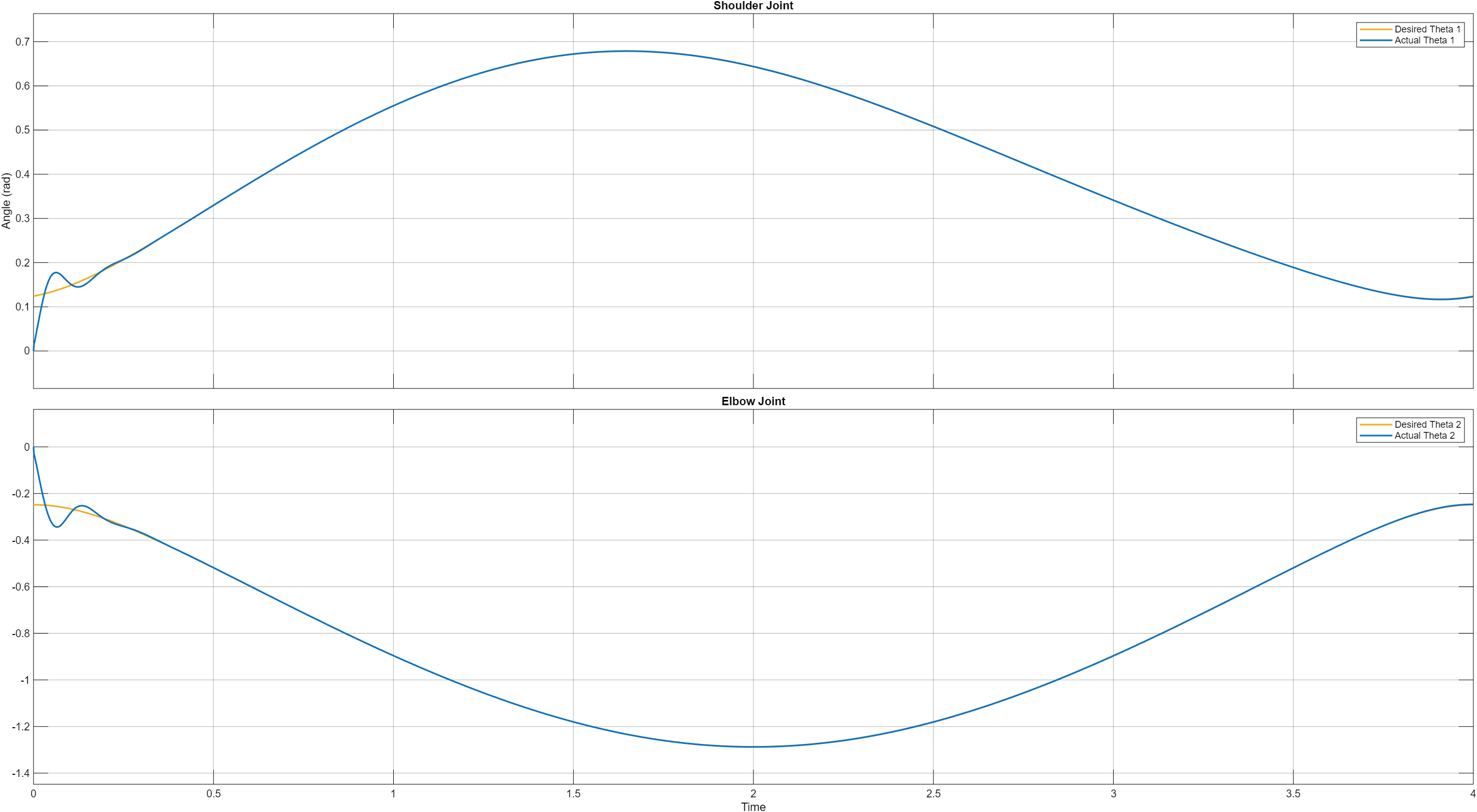Image resolution: width=1477 pixels, height=812 pixels.
Task: Click the 3.5 tick label on time axis
Action: click(1293, 794)
